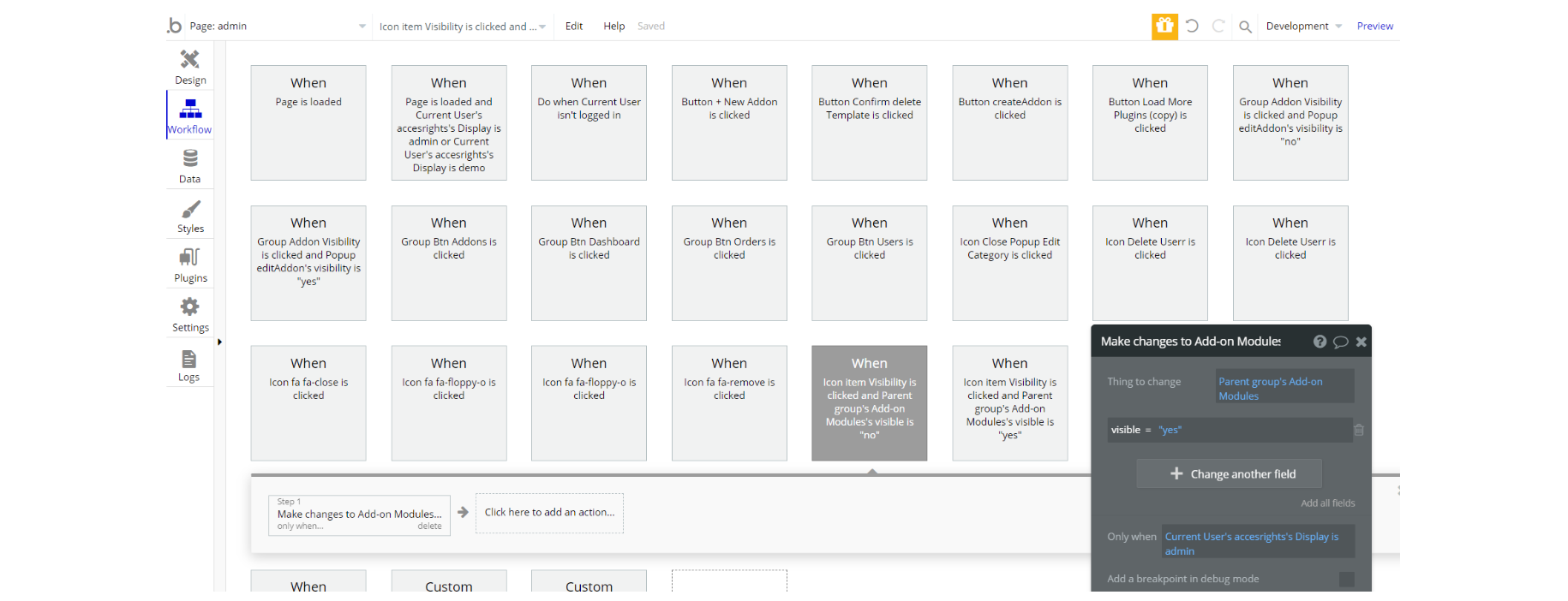
Task: Click the orange gift icon
Action: point(1164,26)
